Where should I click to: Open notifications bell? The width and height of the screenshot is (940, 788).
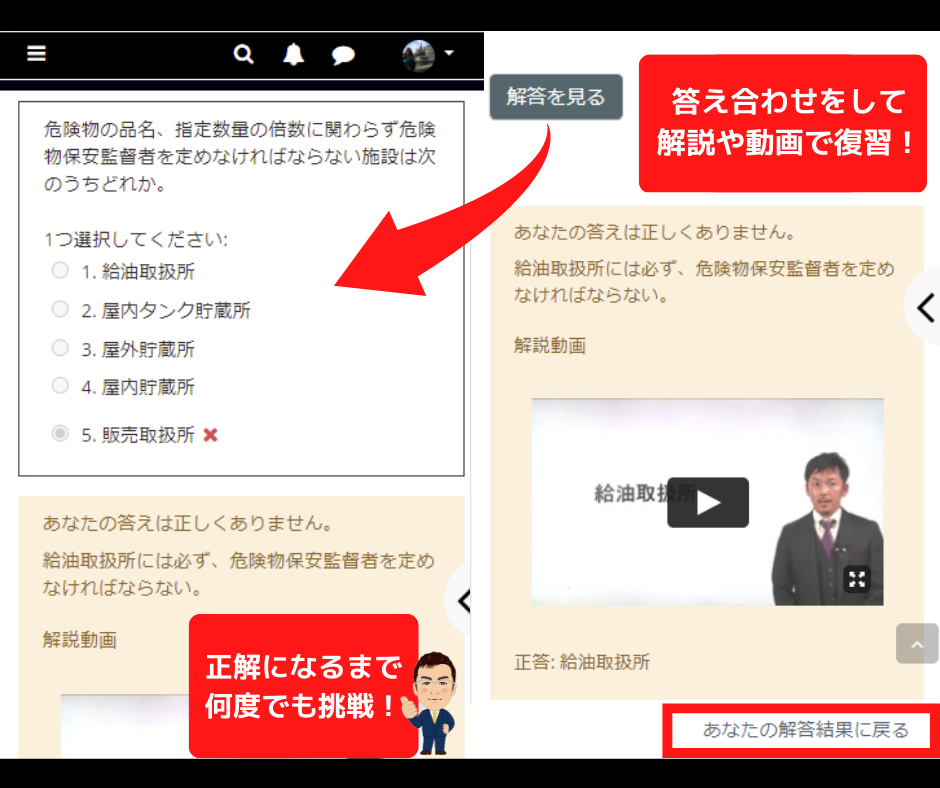(x=293, y=55)
